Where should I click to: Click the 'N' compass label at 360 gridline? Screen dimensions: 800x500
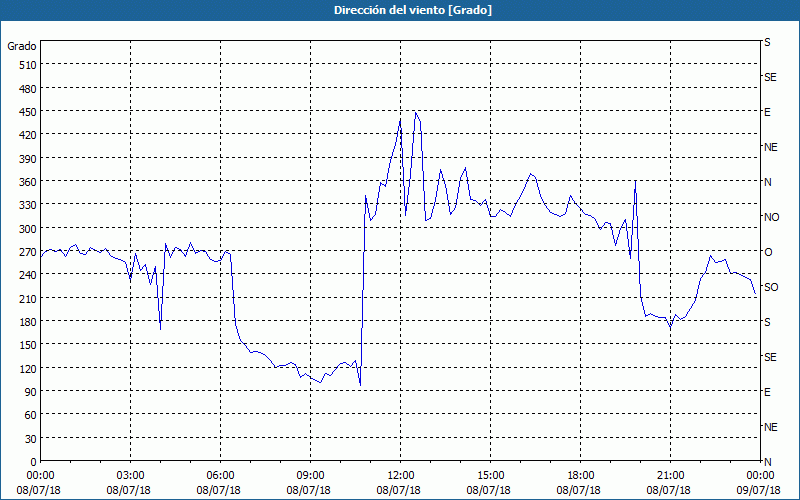click(767, 182)
